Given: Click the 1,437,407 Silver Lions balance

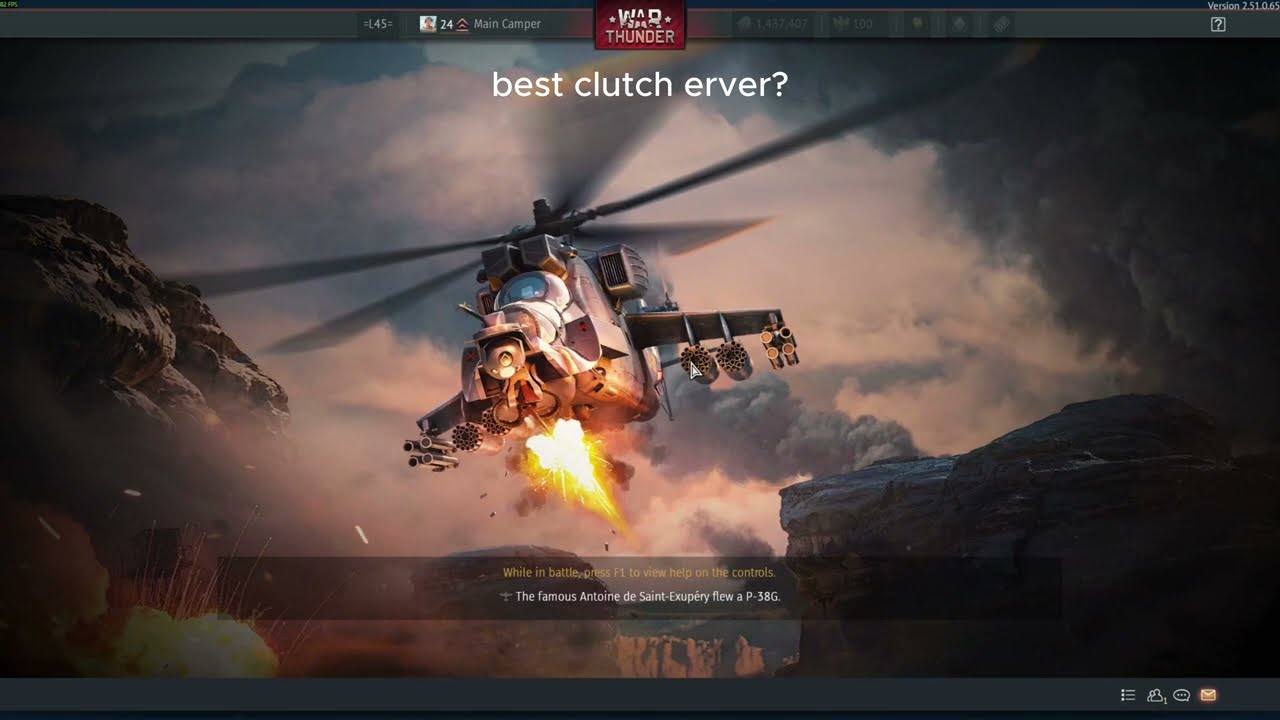Looking at the screenshot, I should tap(773, 24).
